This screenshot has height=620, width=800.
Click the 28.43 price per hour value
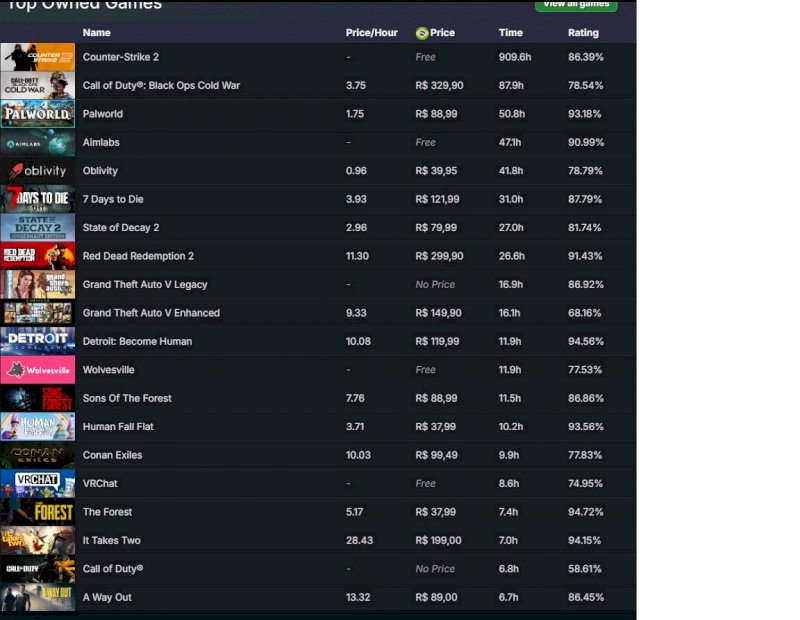(359, 540)
